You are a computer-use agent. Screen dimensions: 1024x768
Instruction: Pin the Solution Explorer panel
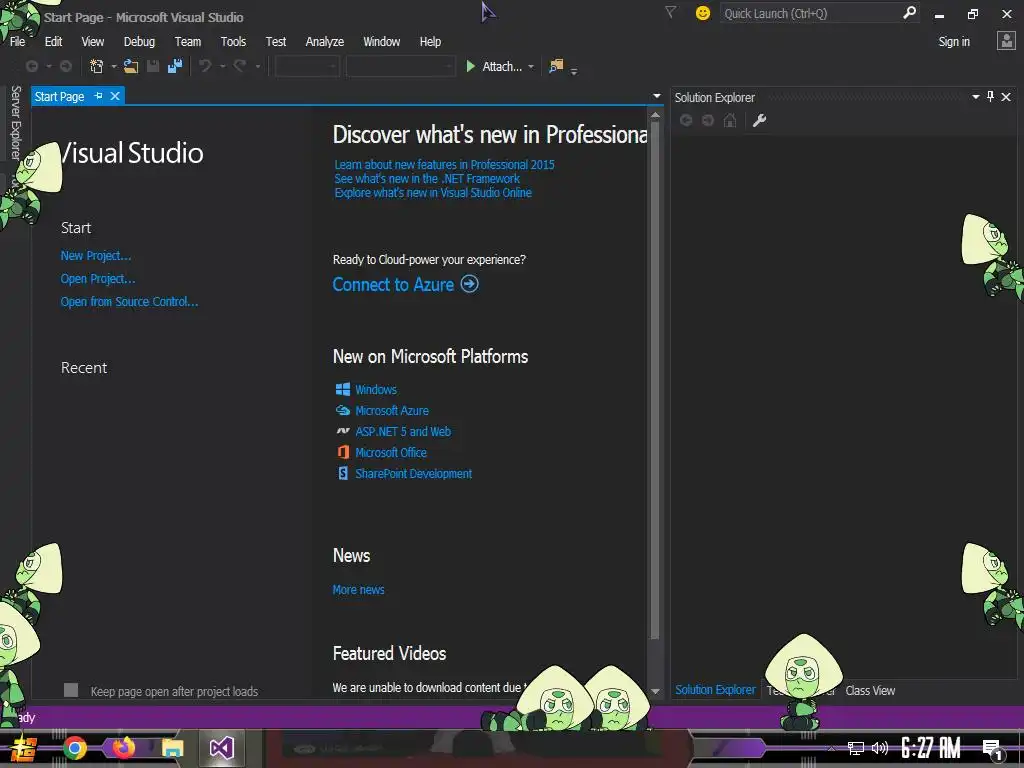(x=991, y=97)
